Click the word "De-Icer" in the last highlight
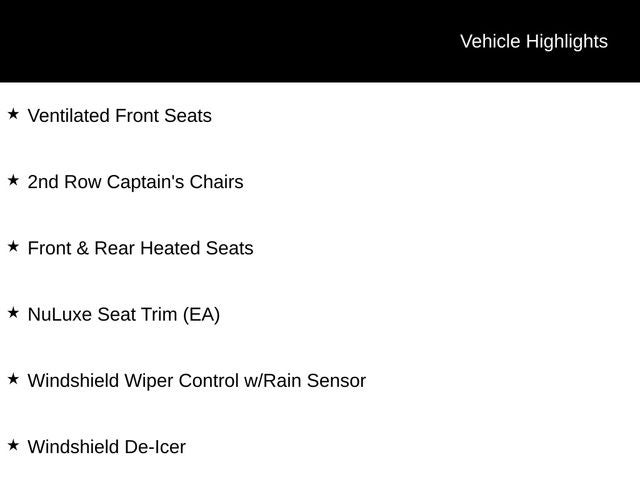Viewport: 640px width, 480px height. [155, 447]
